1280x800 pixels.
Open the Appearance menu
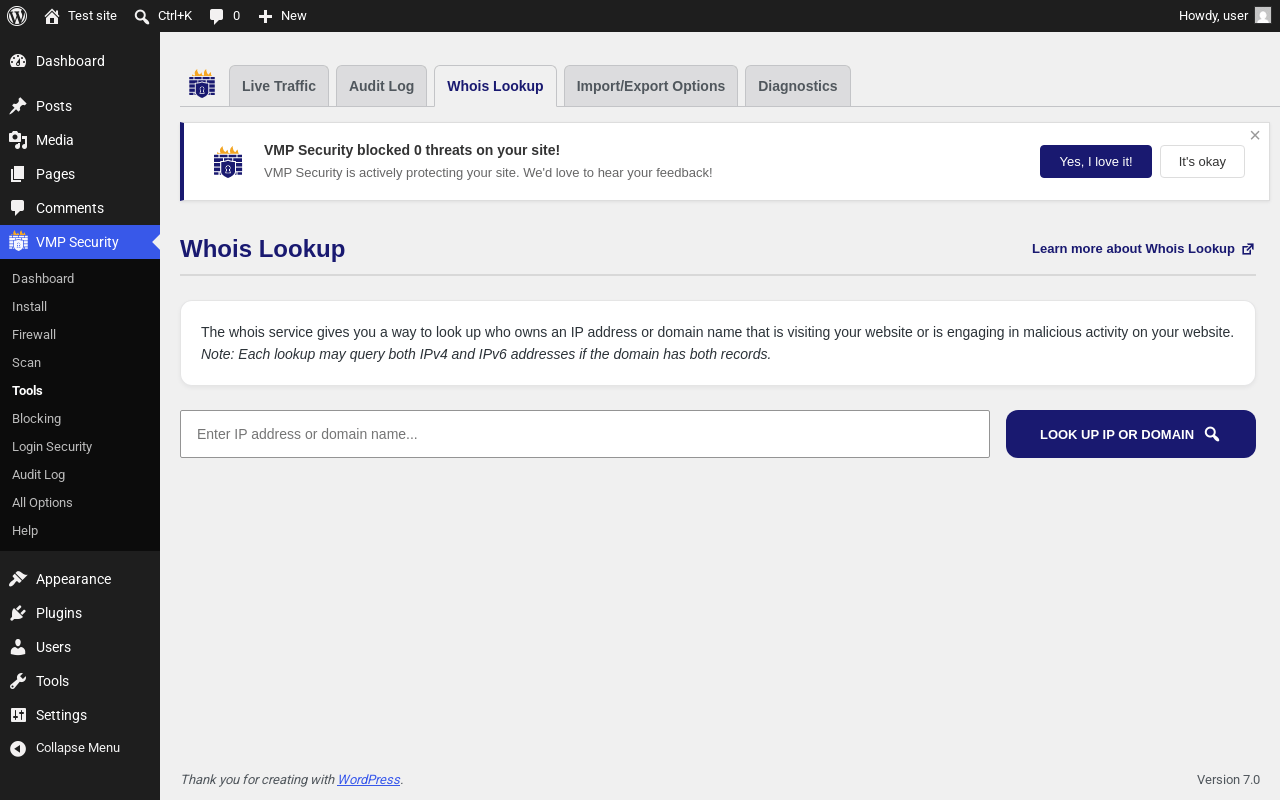(x=80, y=579)
